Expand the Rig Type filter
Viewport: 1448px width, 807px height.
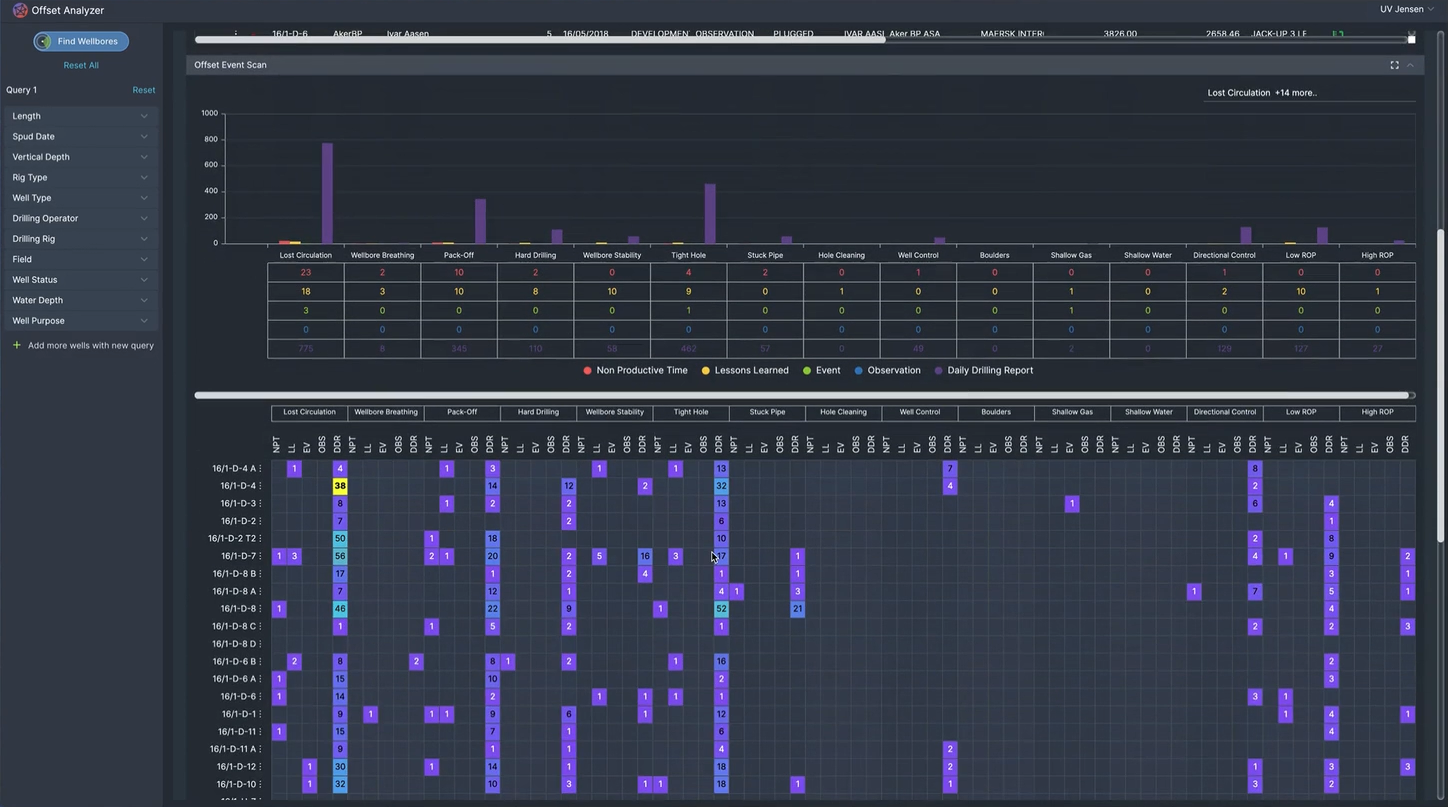pyautogui.click(x=80, y=177)
